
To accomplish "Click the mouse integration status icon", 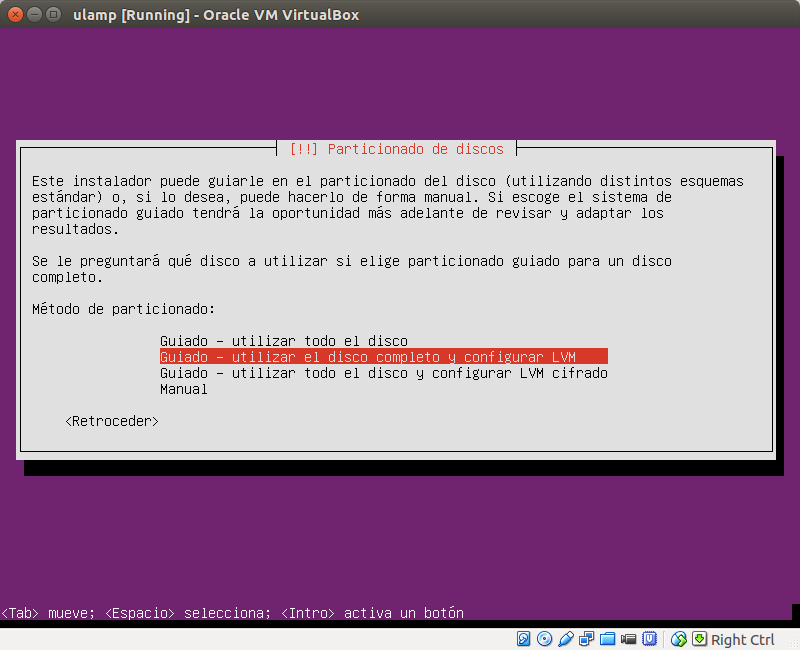I will tap(678, 638).
